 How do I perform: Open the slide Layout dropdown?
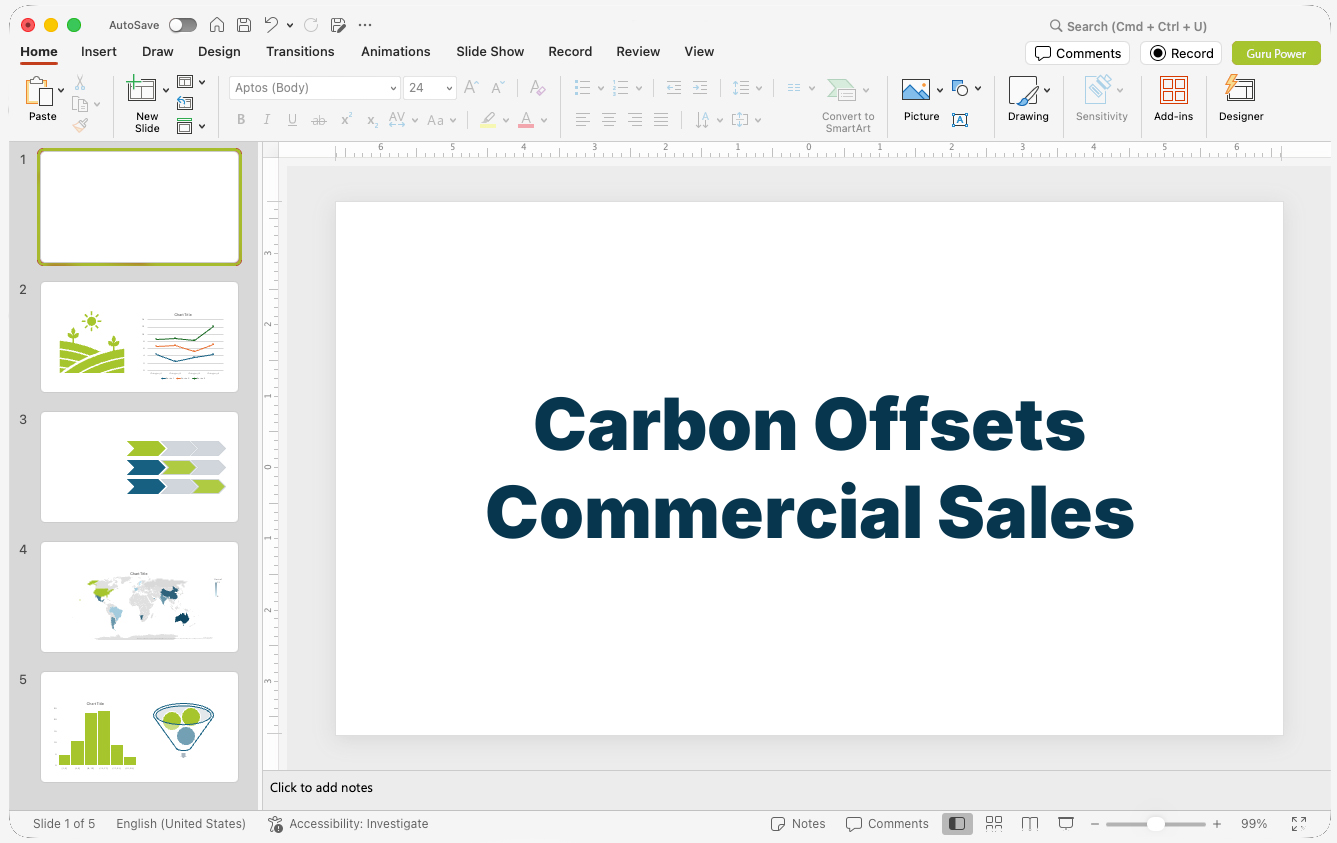pos(191,82)
